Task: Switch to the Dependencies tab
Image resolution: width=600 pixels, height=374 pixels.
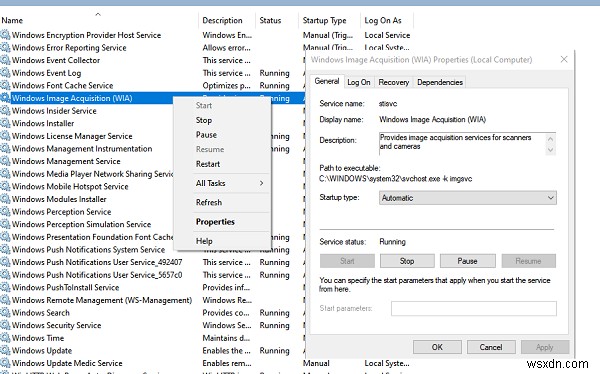Action: [440, 82]
